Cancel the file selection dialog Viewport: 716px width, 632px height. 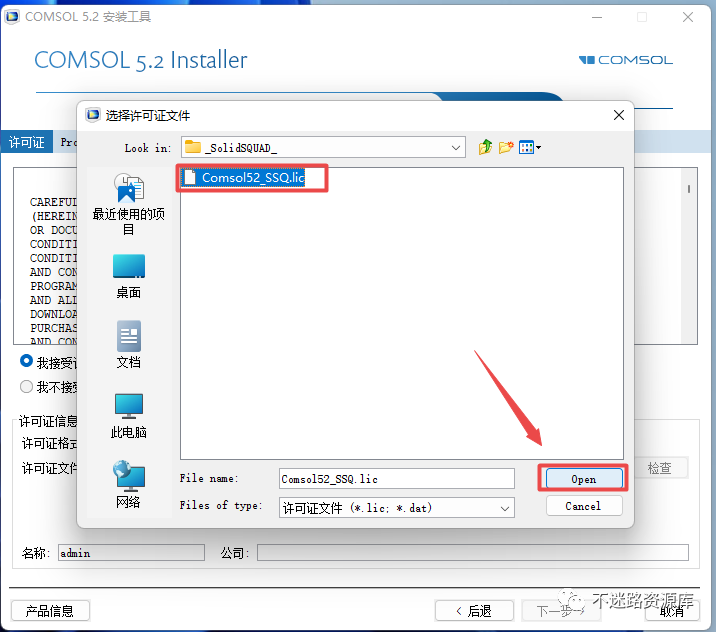[584, 506]
